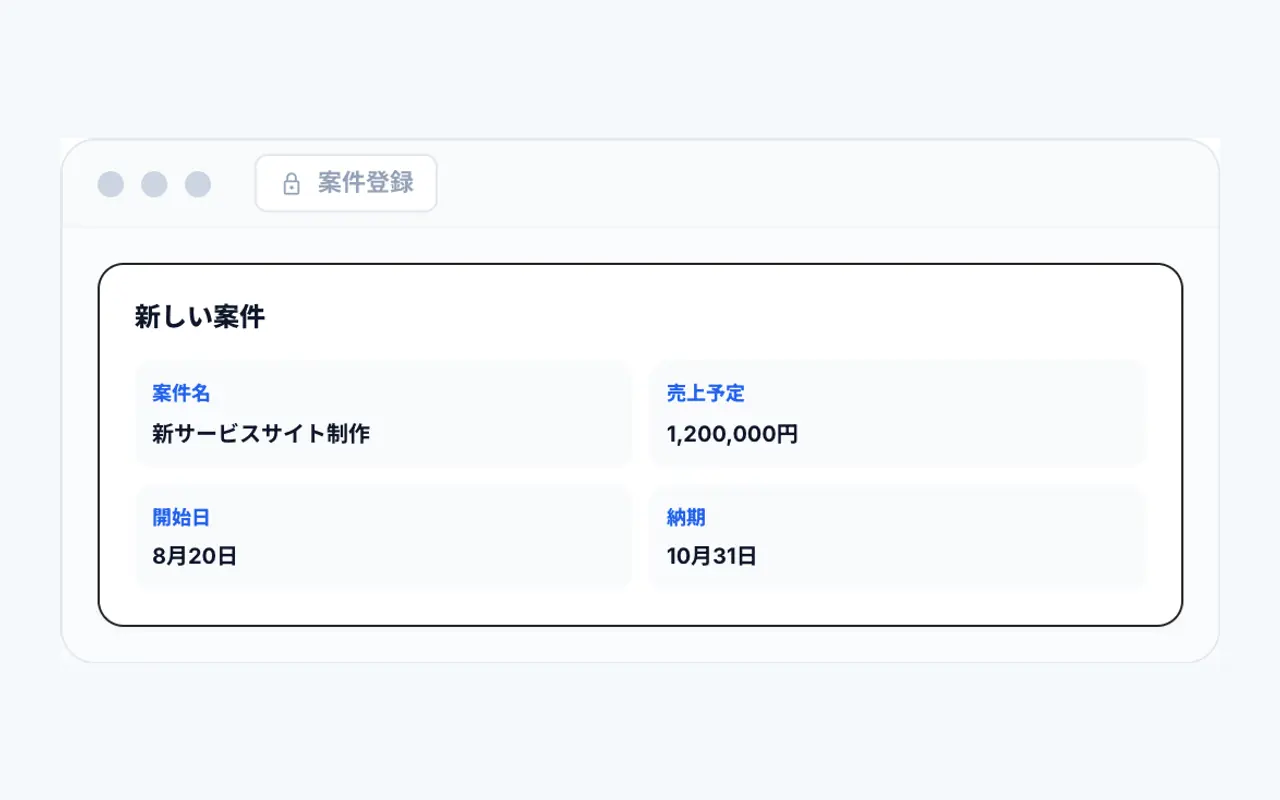Image resolution: width=1280 pixels, height=800 pixels.
Task: Select the 8月20日 start date value
Action: 195,557
